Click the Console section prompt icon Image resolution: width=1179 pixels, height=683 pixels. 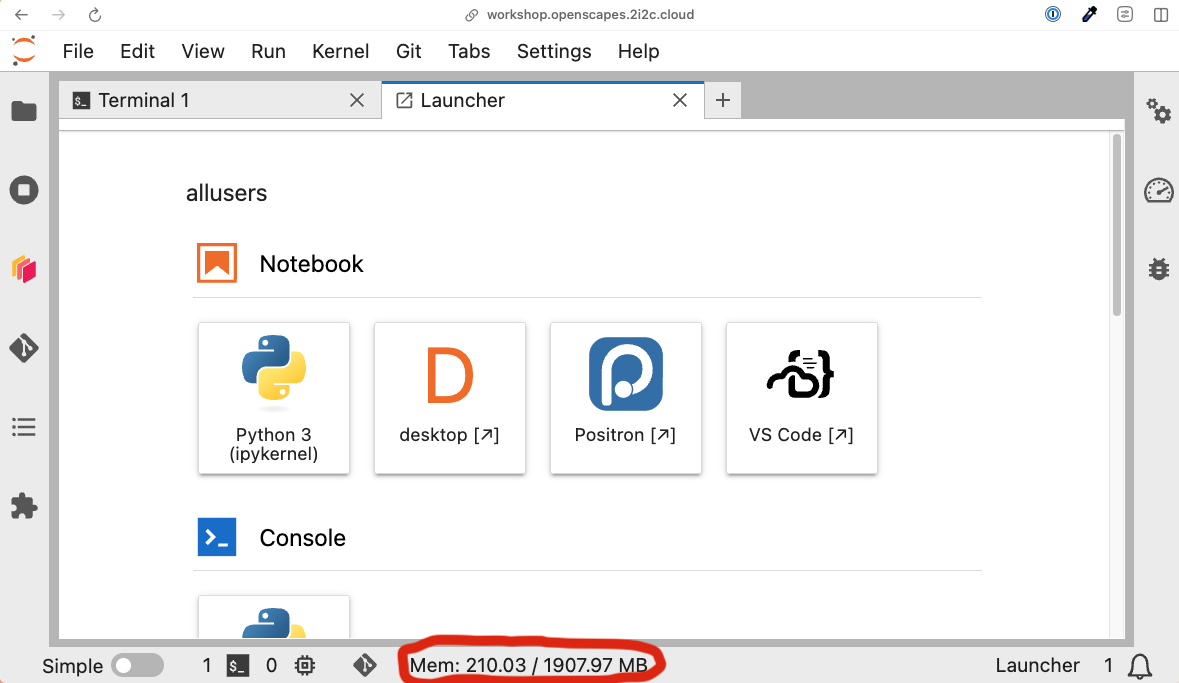point(217,537)
